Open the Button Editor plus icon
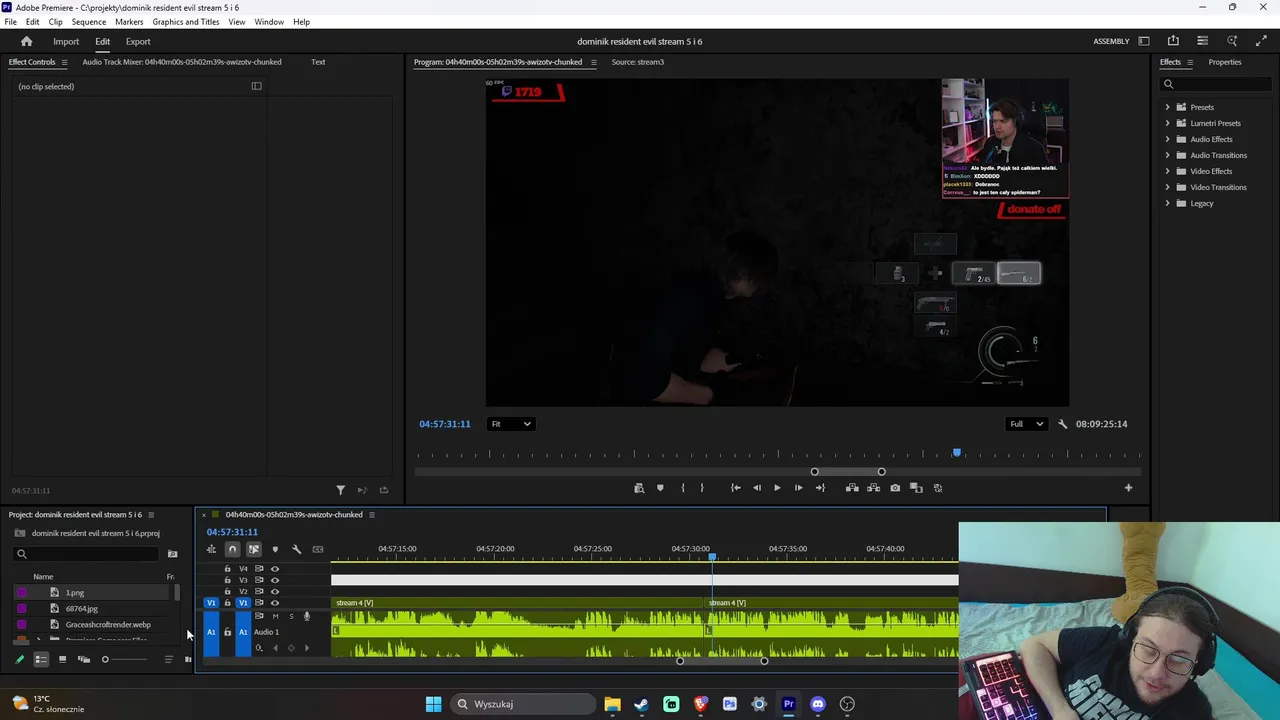1280x720 pixels. pyautogui.click(x=1128, y=488)
